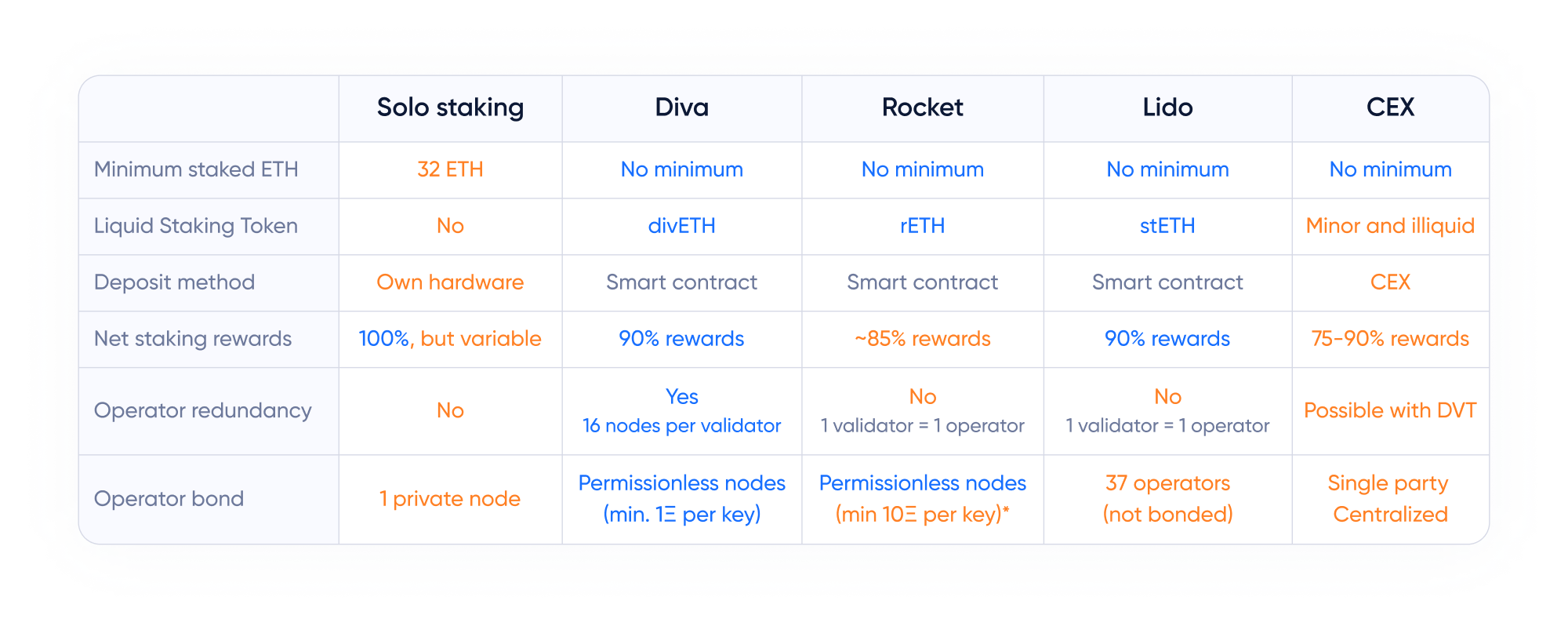Select the Minor and illiquid cell
The image size is (1568, 619).
pyautogui.click(x=1390, y=226)
